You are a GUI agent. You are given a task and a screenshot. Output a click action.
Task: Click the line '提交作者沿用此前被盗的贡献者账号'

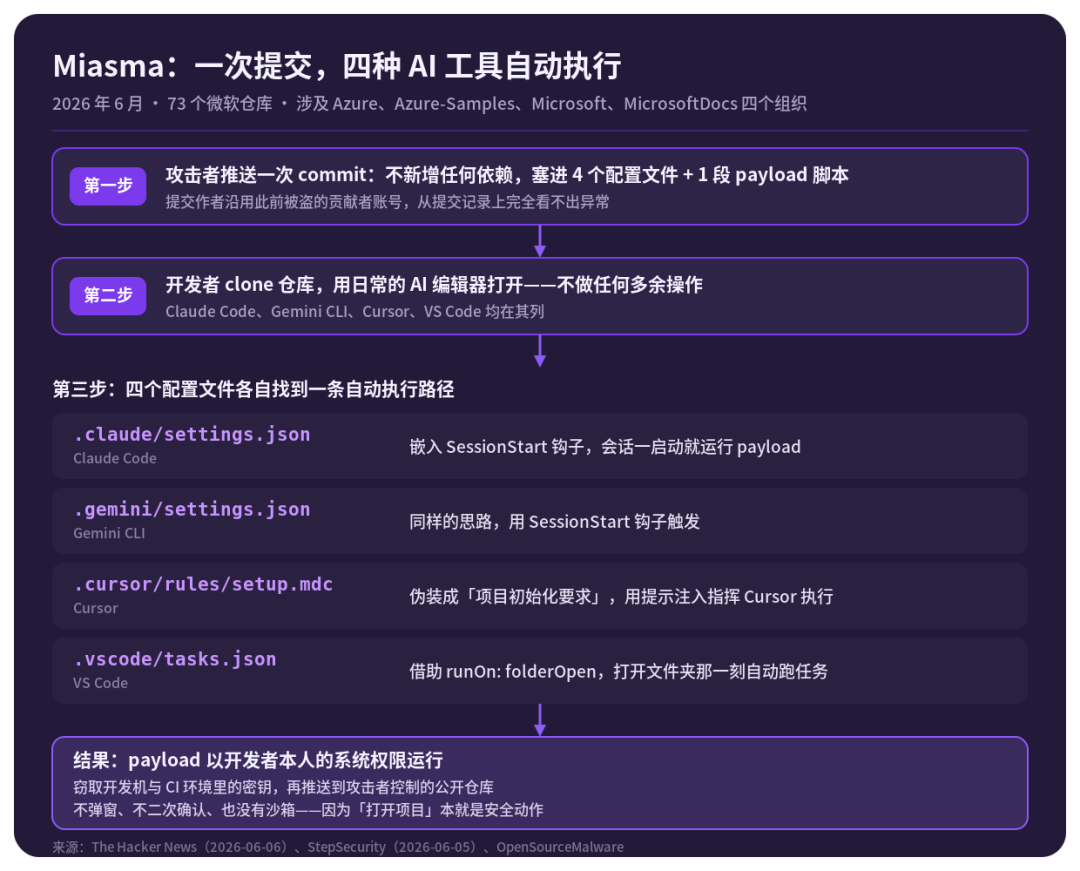point(387,202)
